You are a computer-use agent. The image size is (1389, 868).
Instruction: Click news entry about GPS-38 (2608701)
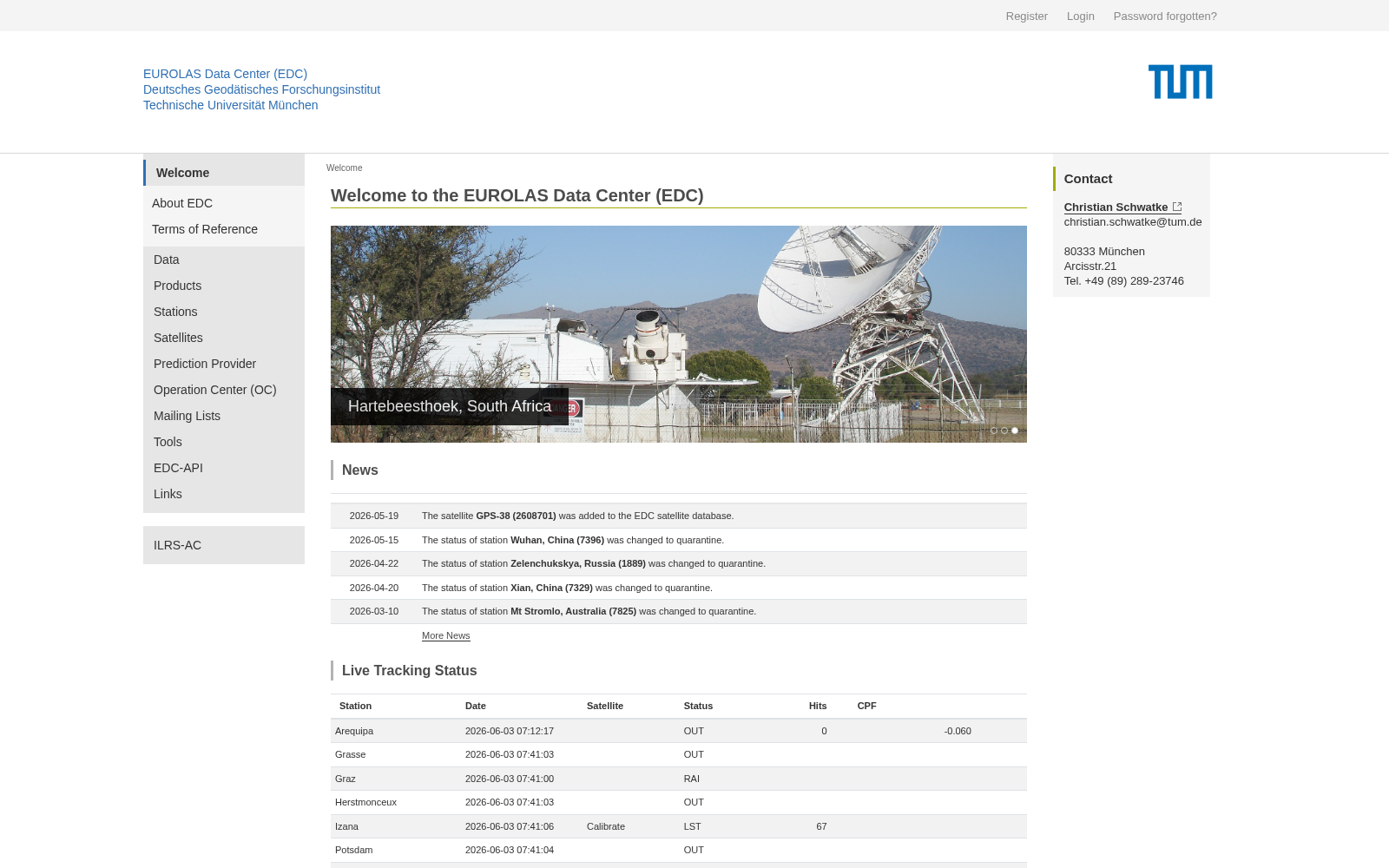pos(679,516)
